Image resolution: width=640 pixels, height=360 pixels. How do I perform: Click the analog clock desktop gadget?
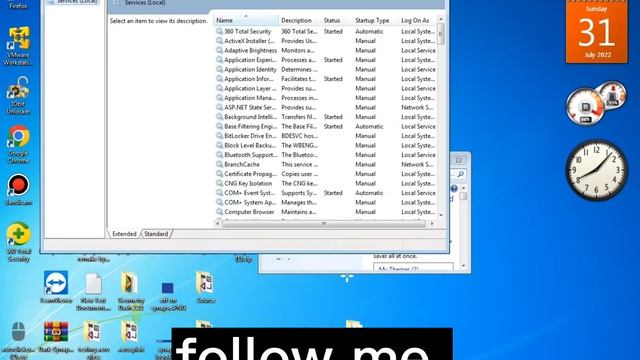click(x=596, y=170)
